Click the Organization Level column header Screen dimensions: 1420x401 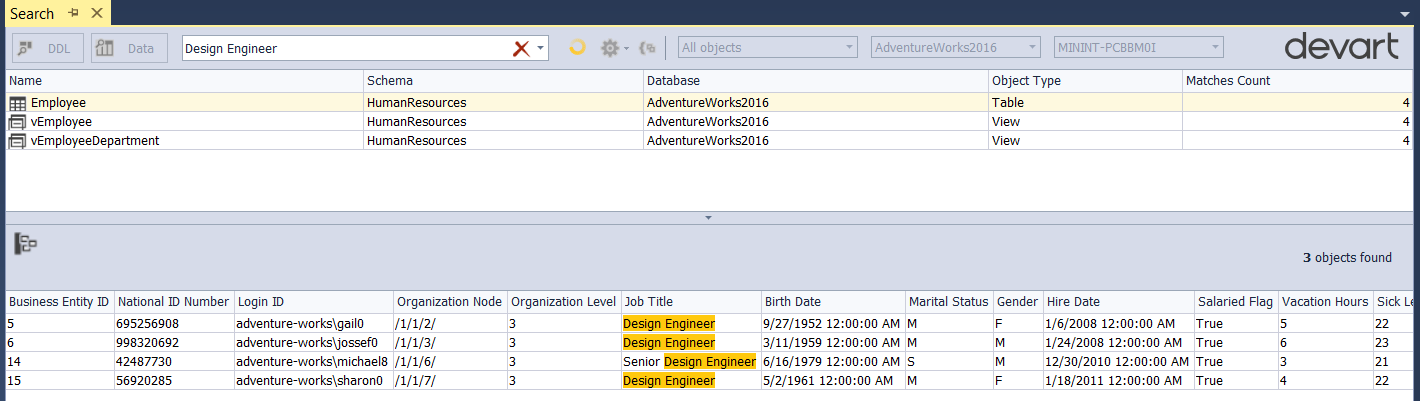click(563, 301)
